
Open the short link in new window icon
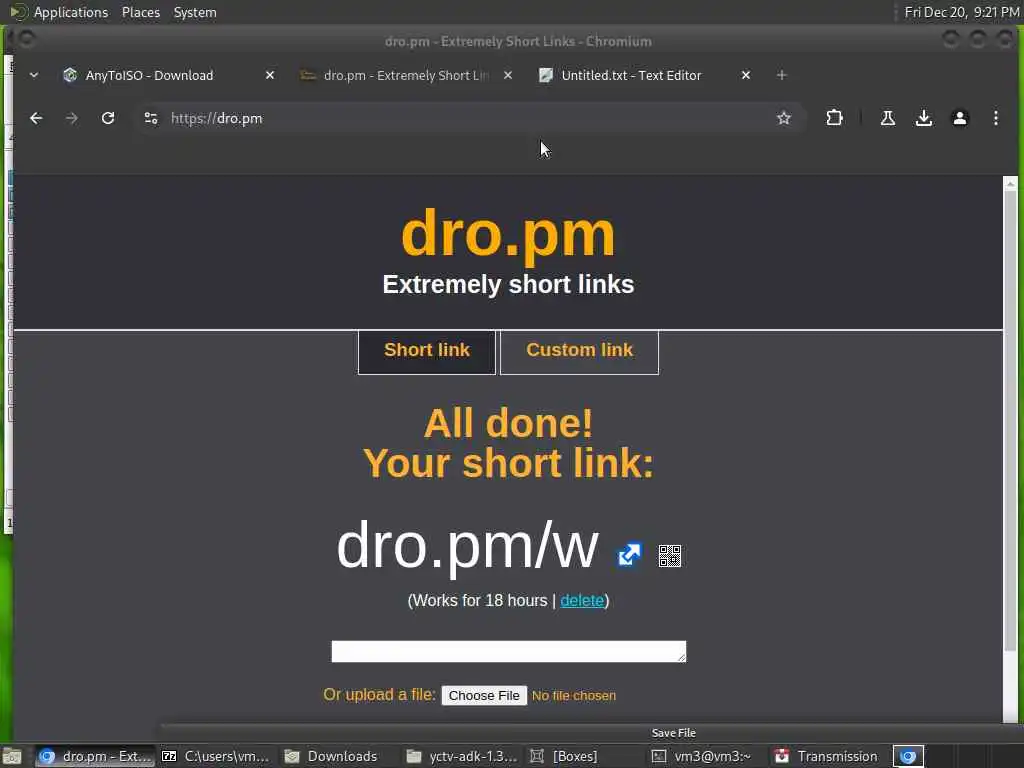pyautogui.click(x=630, y=555)
